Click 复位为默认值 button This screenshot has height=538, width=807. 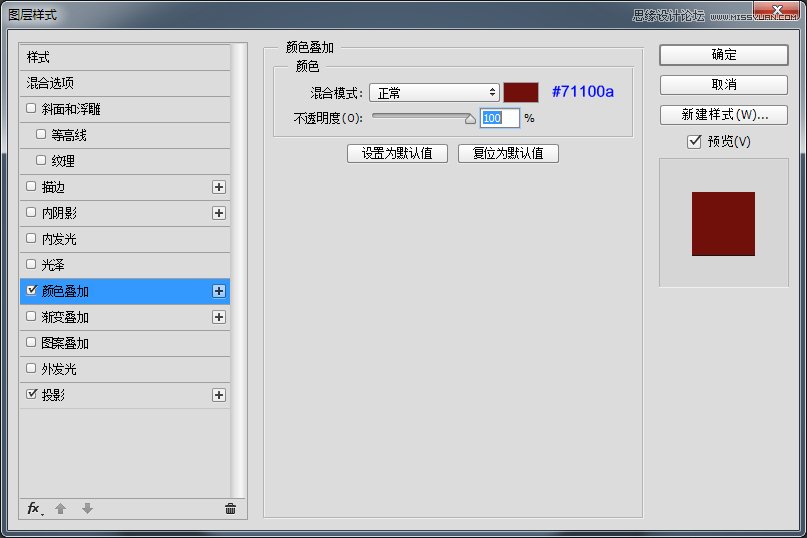(508, 153)
